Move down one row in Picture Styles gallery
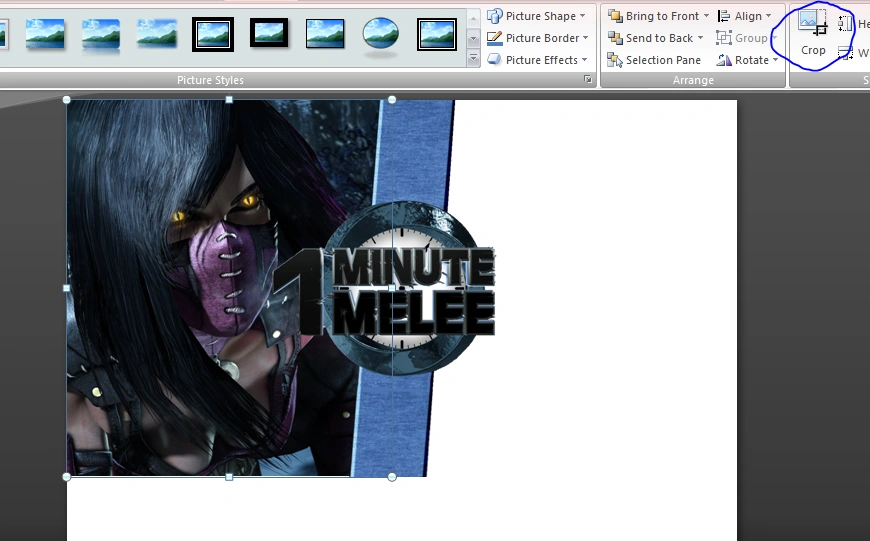The image size is (870, 541). pyautogui.click(x=473, y=38)
